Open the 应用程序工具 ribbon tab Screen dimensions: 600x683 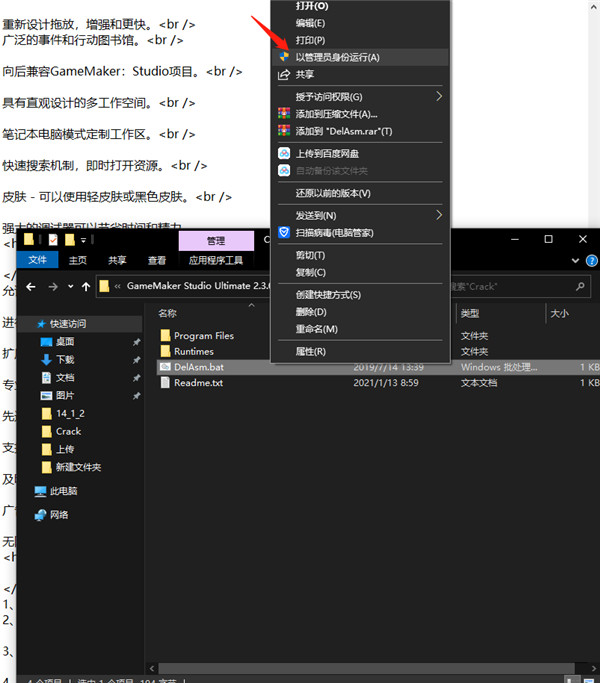pyautogui.click(x=216, y=260)
